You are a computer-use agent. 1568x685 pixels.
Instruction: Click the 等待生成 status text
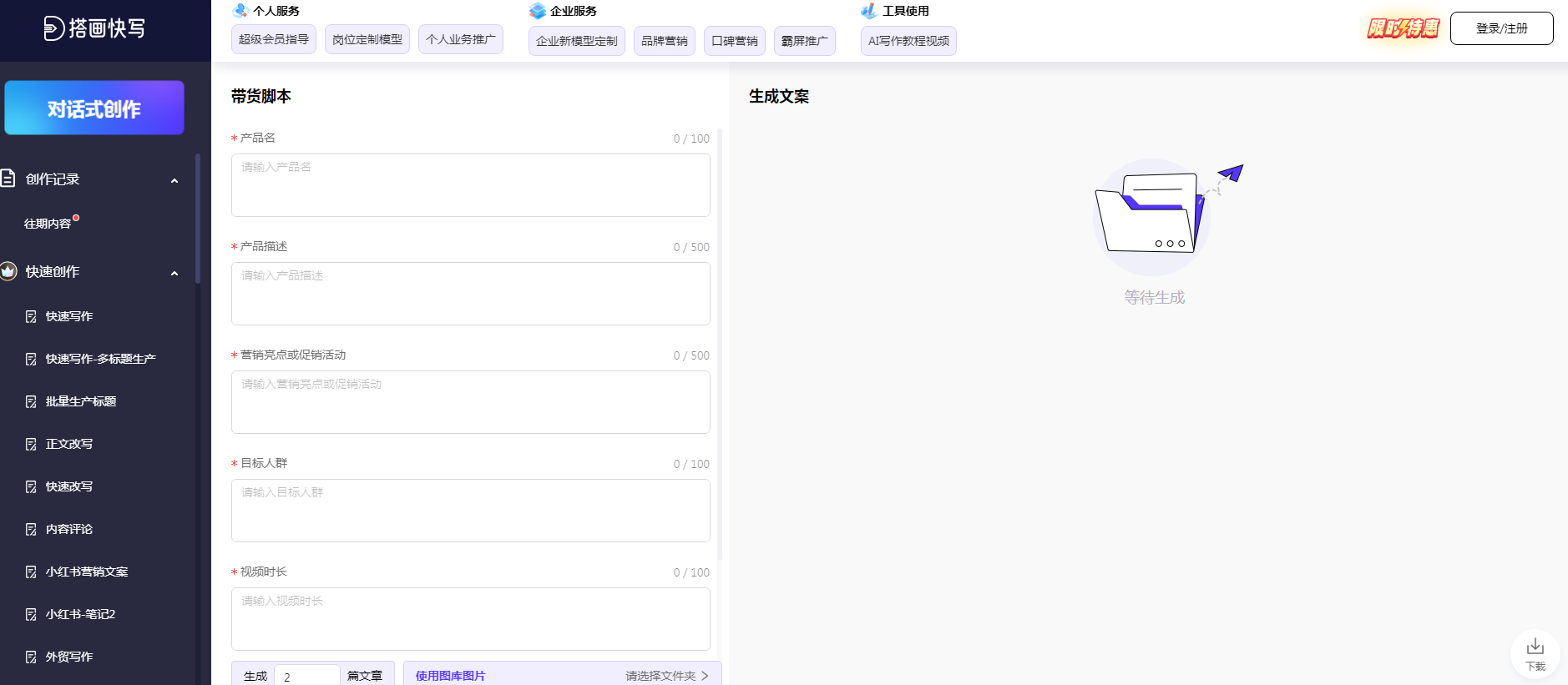(x=1154, y=297)
